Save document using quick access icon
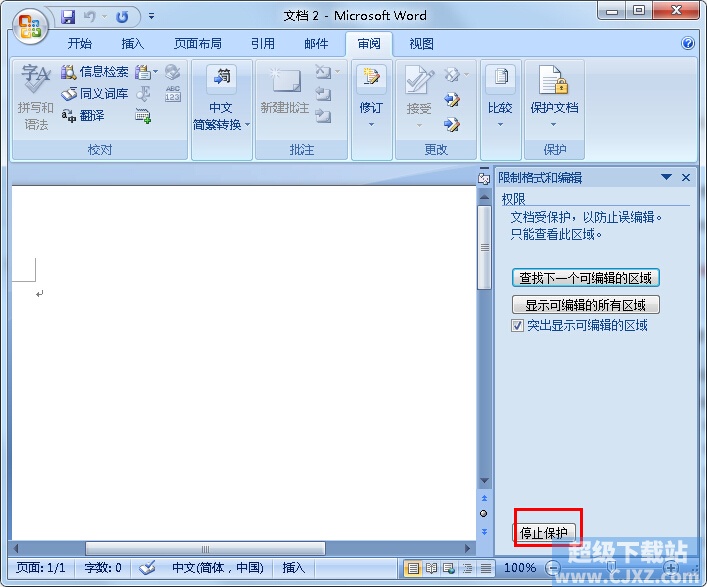 click(68, 17)
